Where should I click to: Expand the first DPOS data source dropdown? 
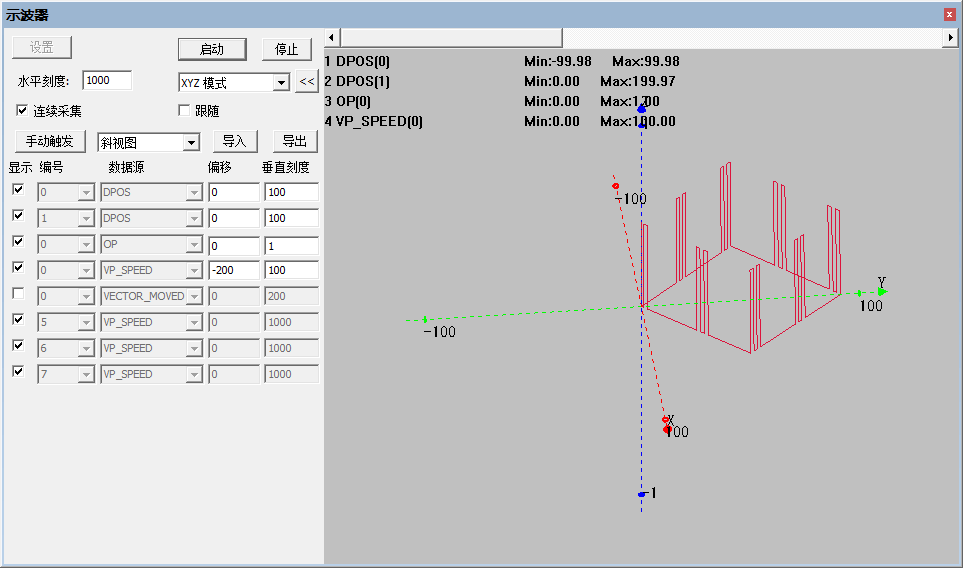194,192
